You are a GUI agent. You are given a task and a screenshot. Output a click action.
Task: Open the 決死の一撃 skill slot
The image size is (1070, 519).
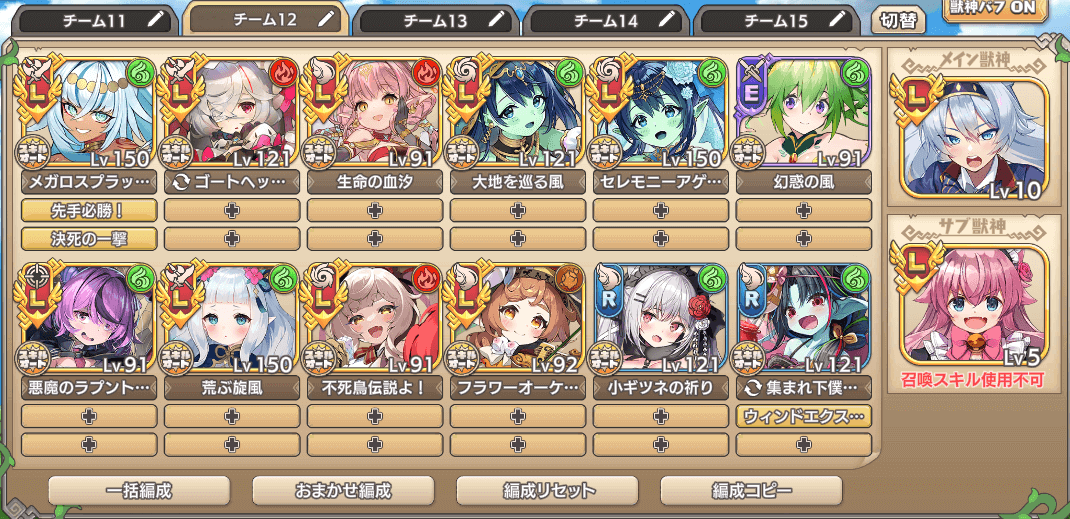point(89,239)
